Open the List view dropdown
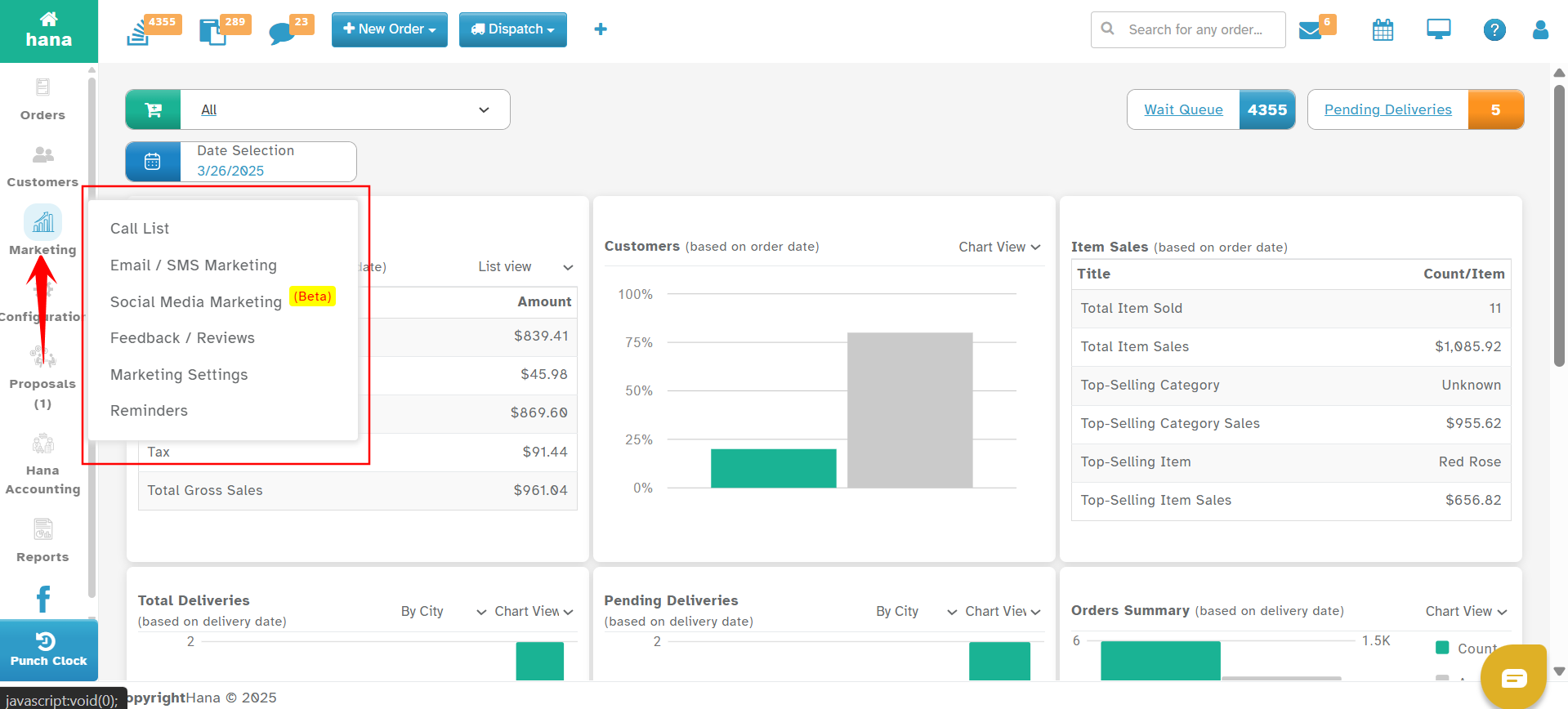The height and width of the screenshot is (709, 1568). (525, 267)
